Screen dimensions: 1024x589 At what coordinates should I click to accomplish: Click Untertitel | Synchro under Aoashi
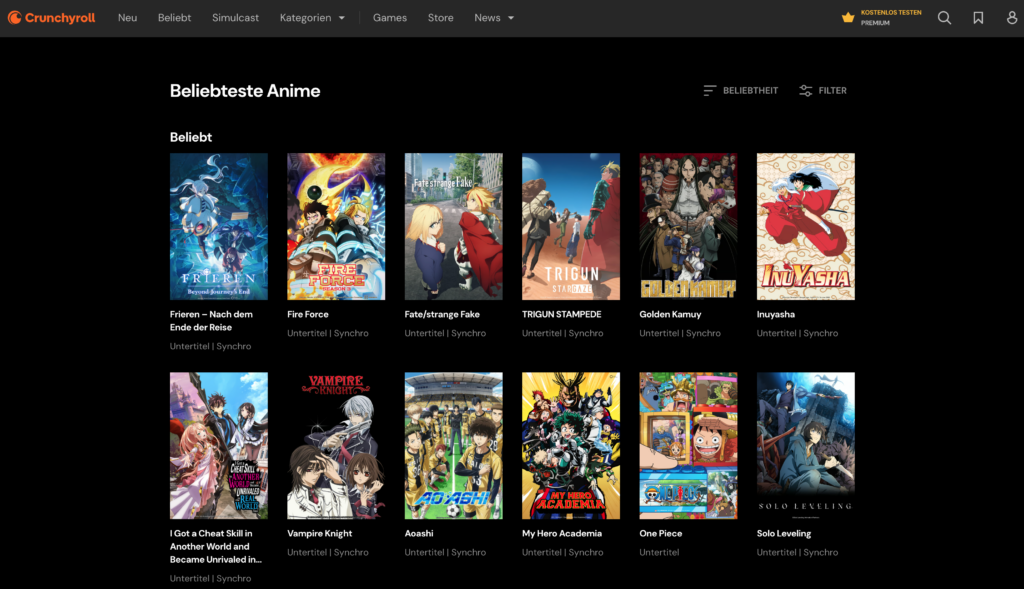(445, 552)
